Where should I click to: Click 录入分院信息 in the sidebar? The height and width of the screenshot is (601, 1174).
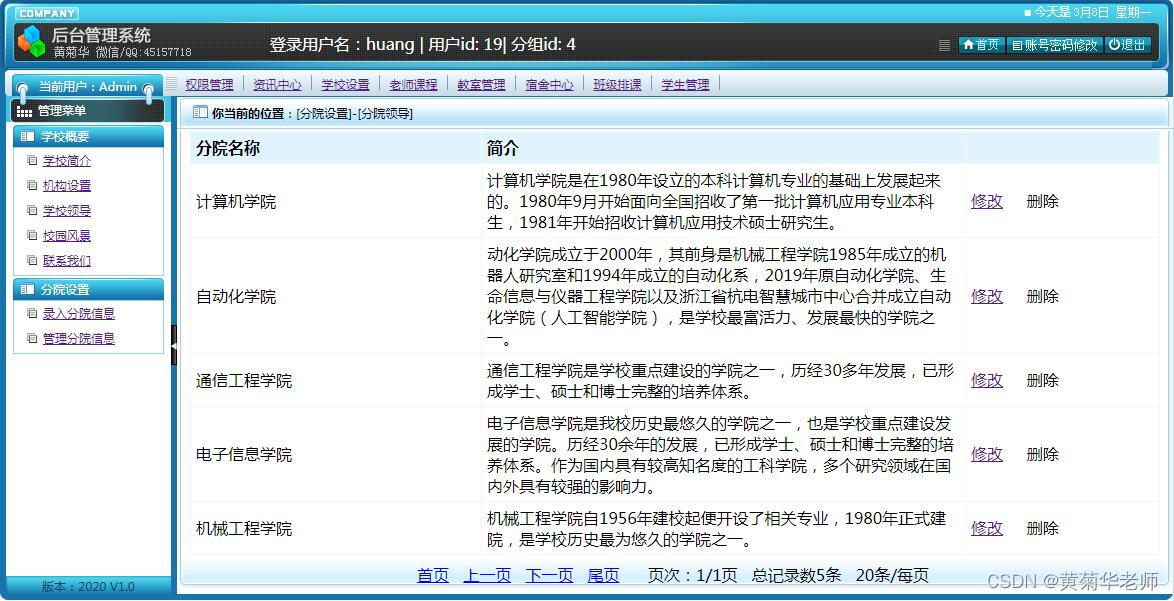click(79, 313)
